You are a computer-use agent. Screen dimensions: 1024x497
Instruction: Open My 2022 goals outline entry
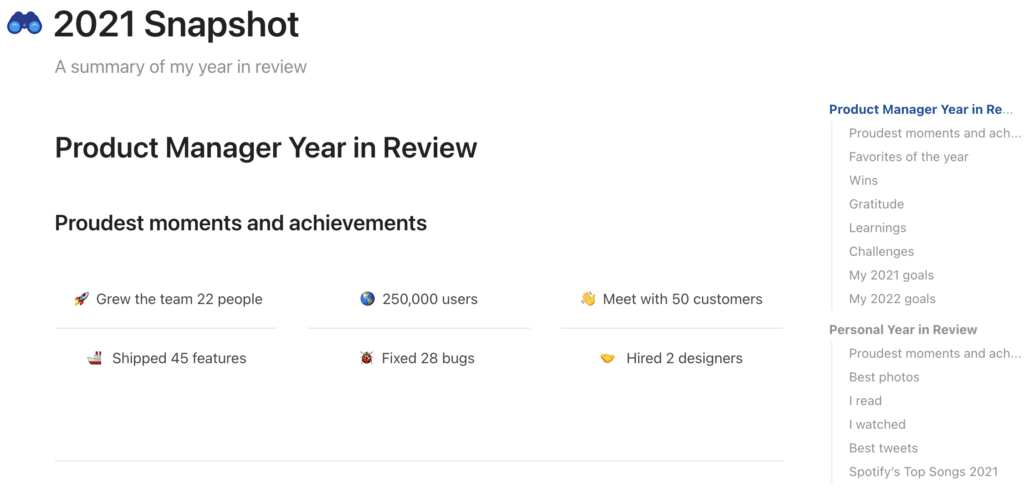pos(892,299)
